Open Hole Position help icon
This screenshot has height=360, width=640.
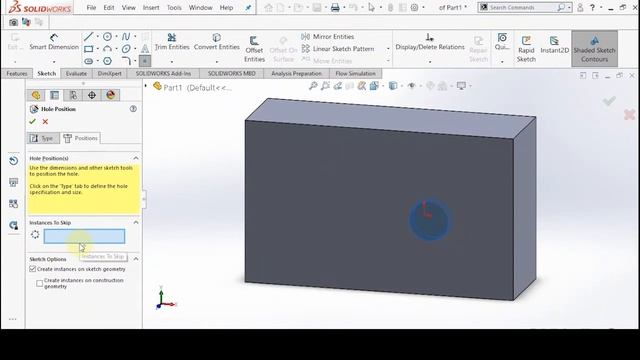[133, 109]
